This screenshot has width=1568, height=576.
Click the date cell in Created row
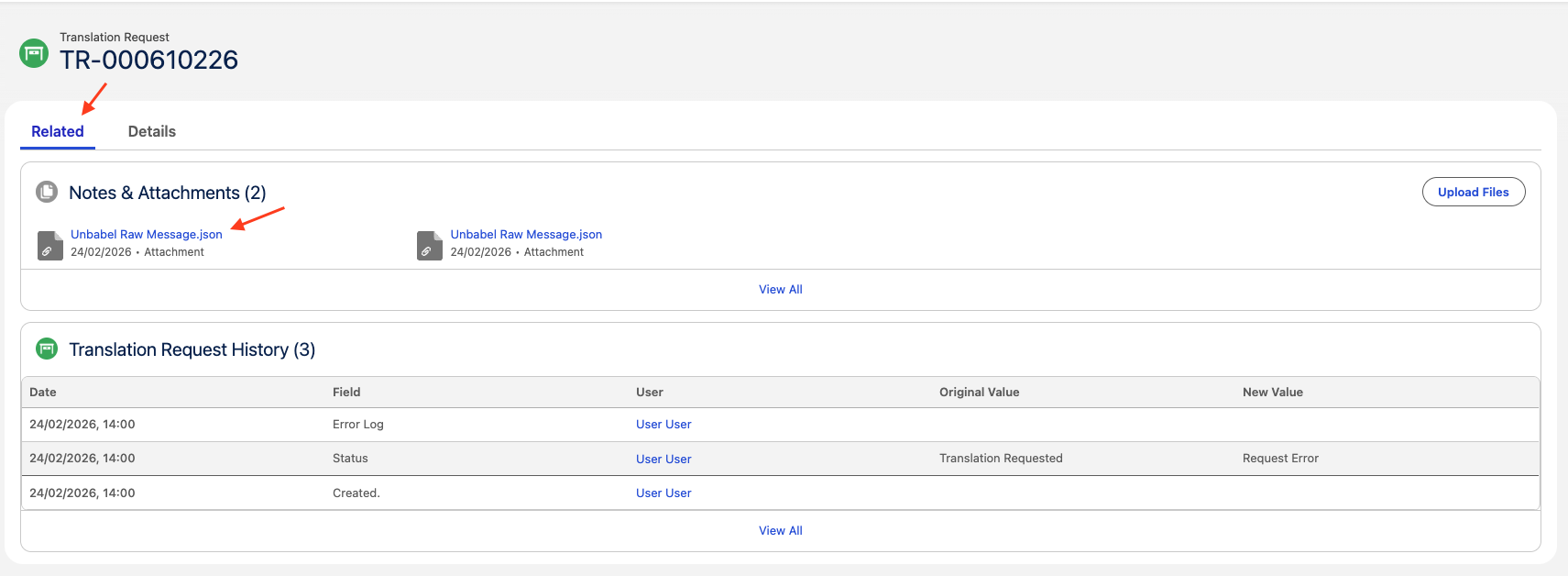[82, 493]
